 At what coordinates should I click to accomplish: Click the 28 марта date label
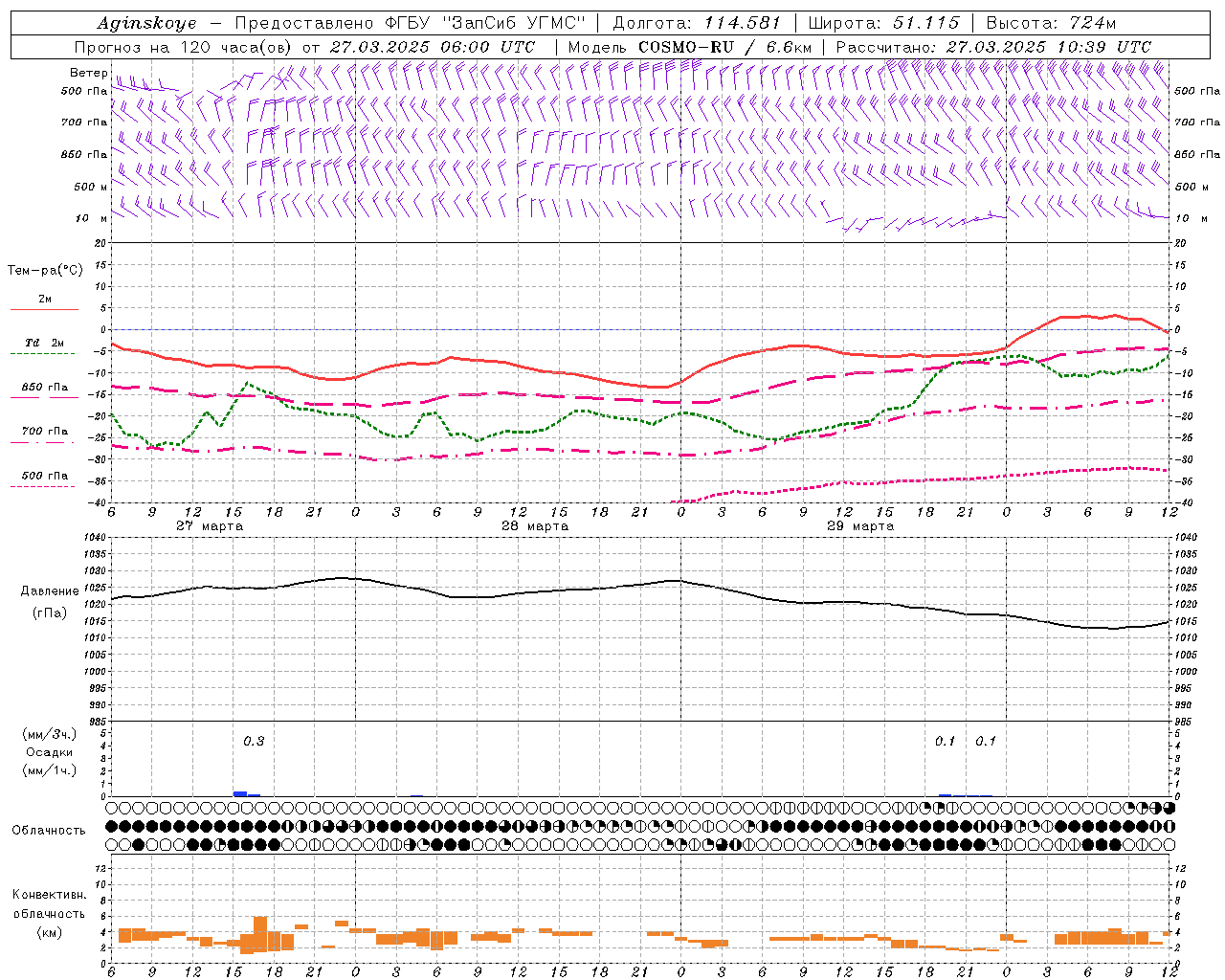535,526
